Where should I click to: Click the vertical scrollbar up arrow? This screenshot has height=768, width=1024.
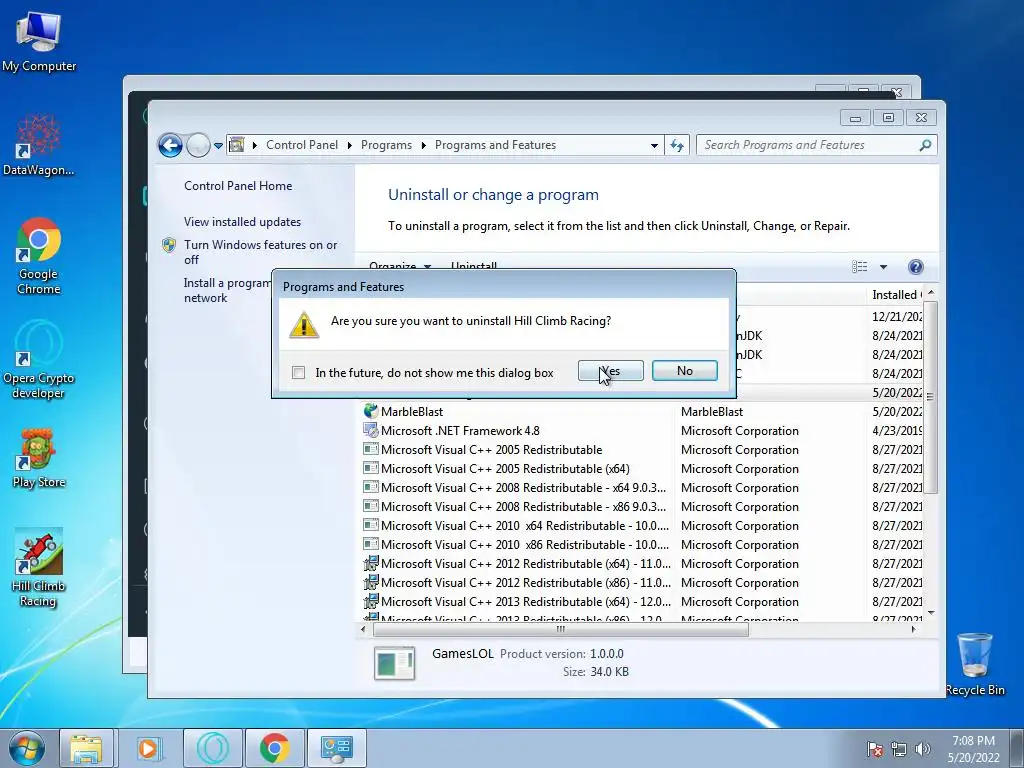931,293
